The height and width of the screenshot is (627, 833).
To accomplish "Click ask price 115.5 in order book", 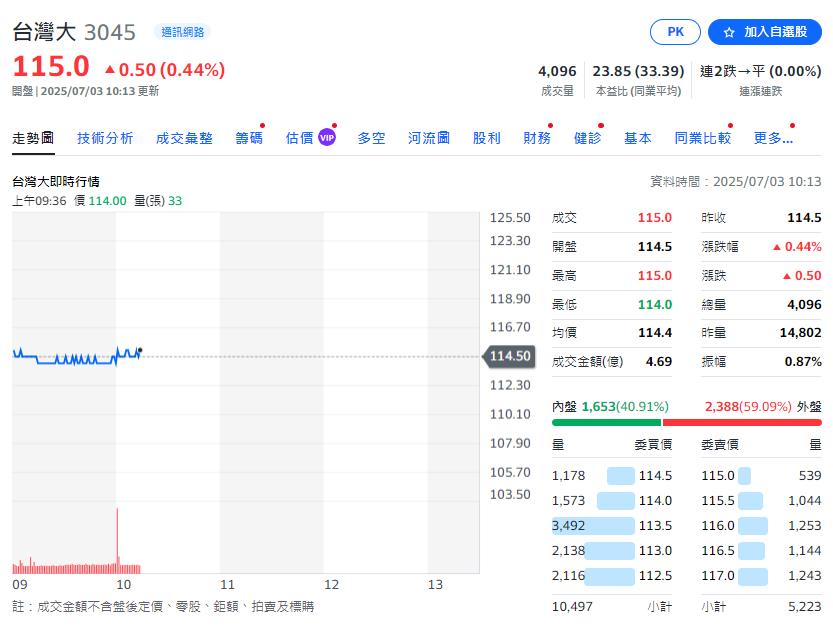I will coord(718,501).
